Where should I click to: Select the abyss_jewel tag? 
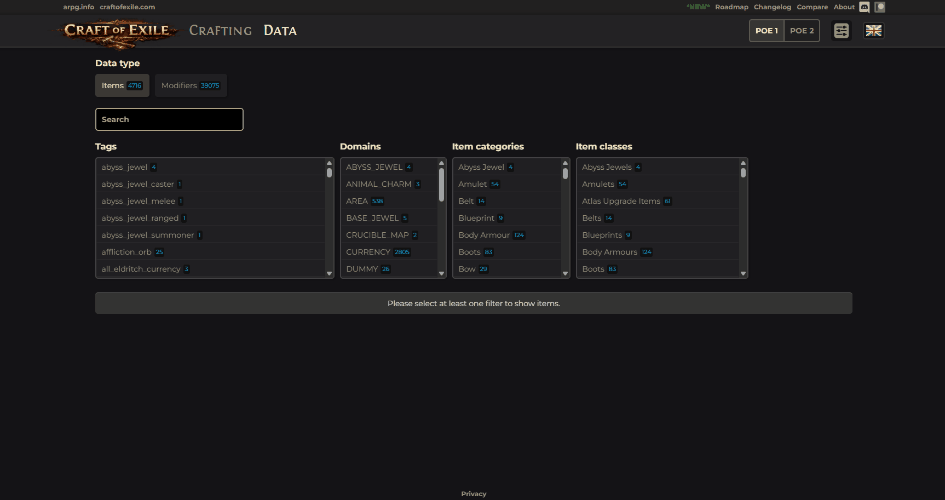click(210, 167)
